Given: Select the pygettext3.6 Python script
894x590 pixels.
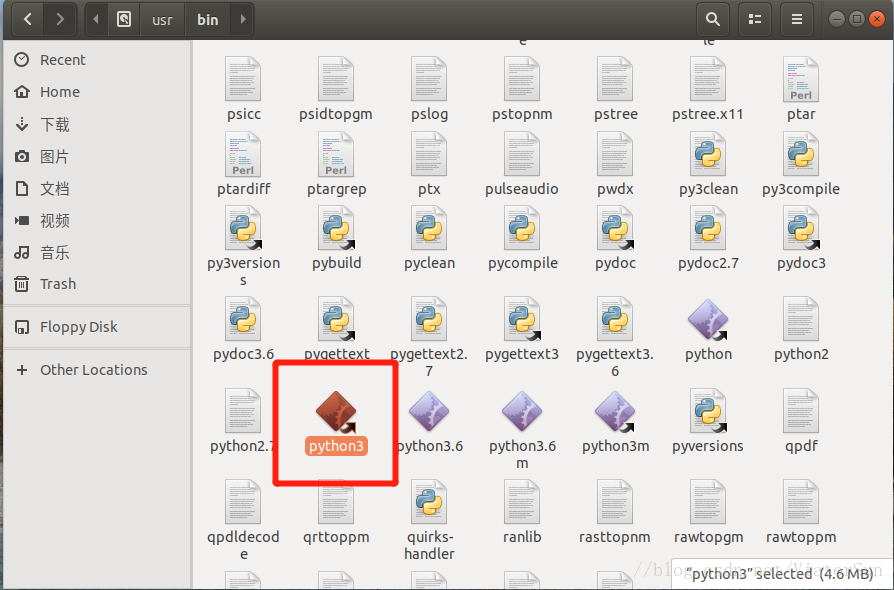Looking at the screenshot, I should [615, 337].
